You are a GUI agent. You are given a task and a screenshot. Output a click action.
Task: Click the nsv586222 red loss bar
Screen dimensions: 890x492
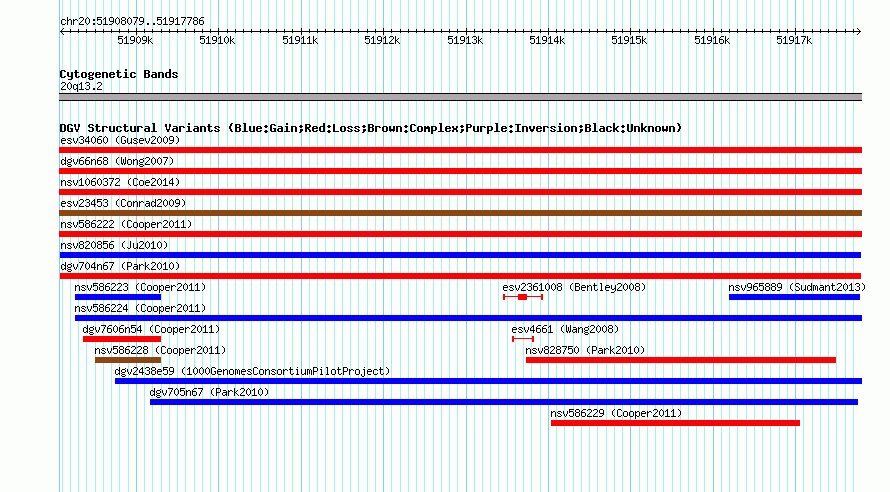point(460,234)
